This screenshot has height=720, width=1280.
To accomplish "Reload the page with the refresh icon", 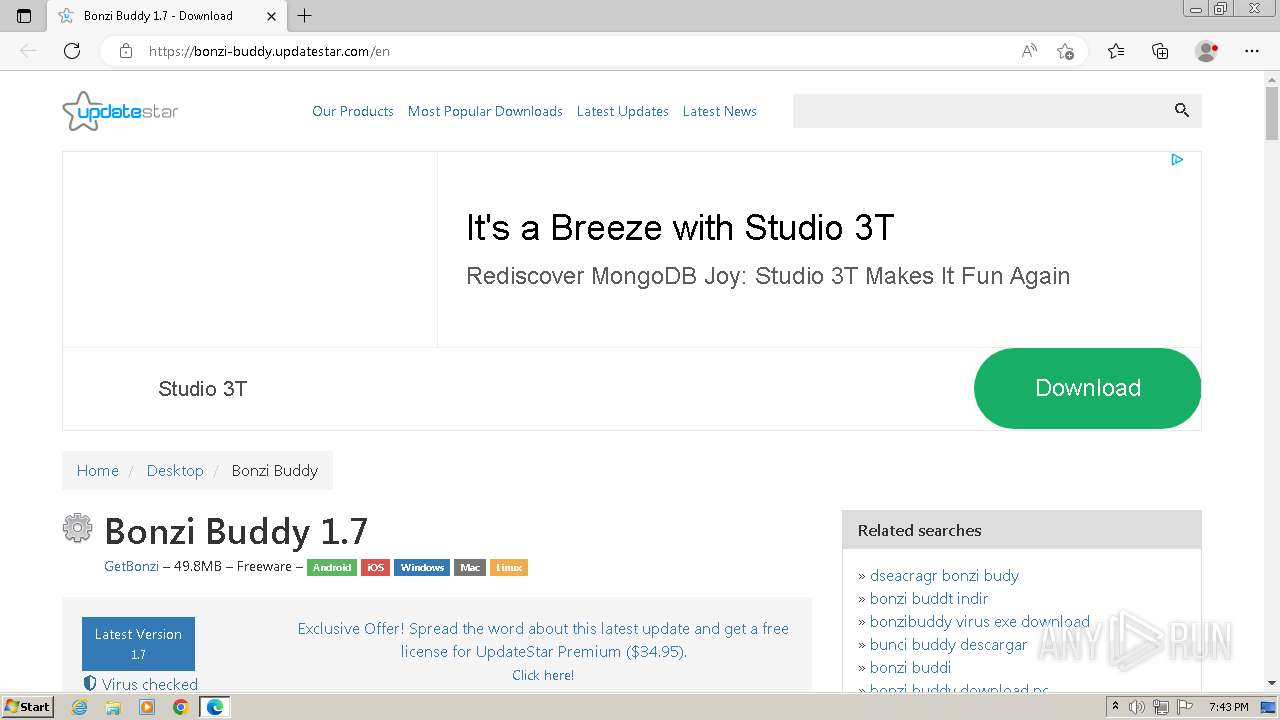I will pyautogui.click(x=72, y=51).
